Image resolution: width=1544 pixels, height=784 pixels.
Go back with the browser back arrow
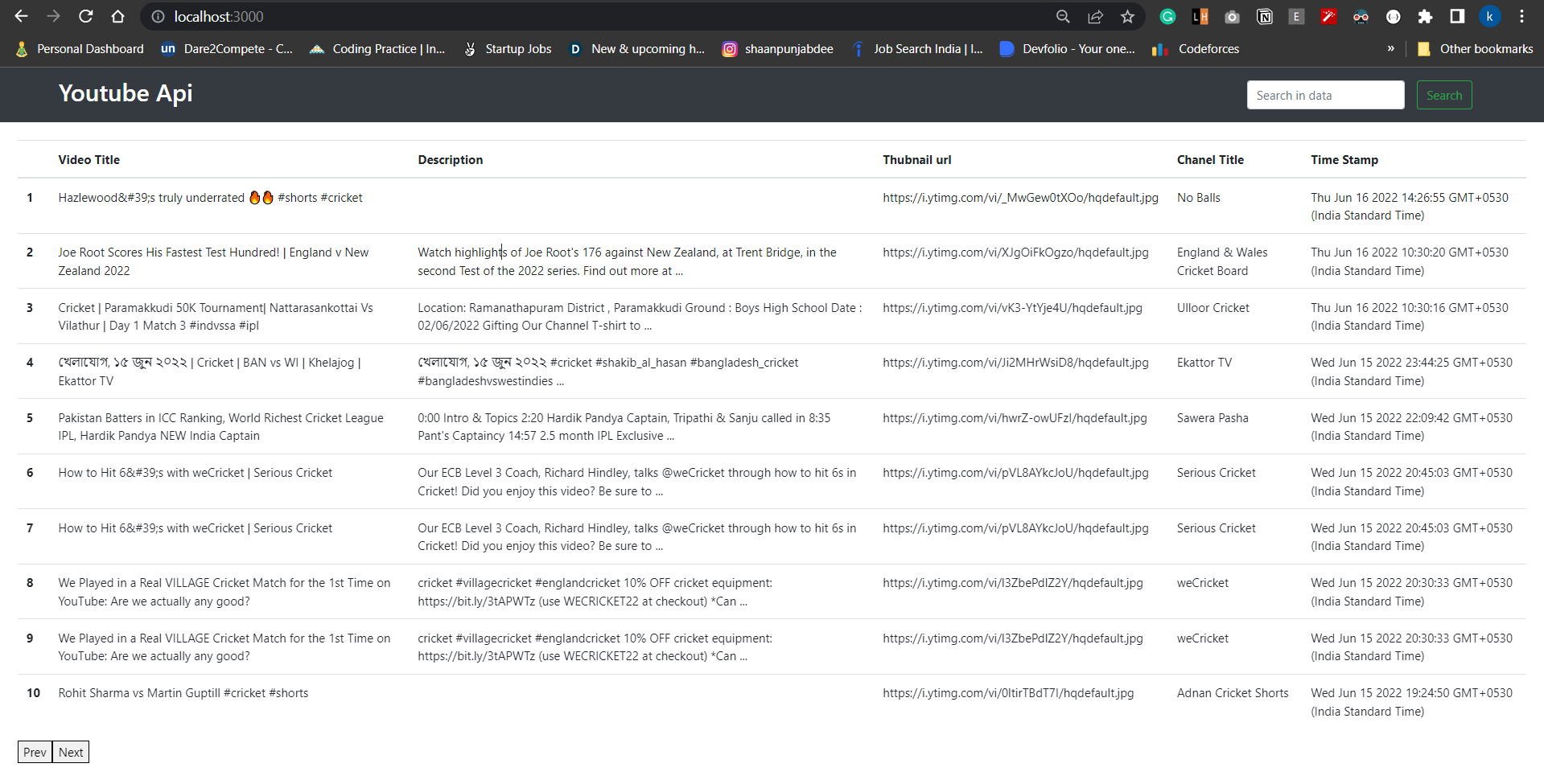point(22,16)
